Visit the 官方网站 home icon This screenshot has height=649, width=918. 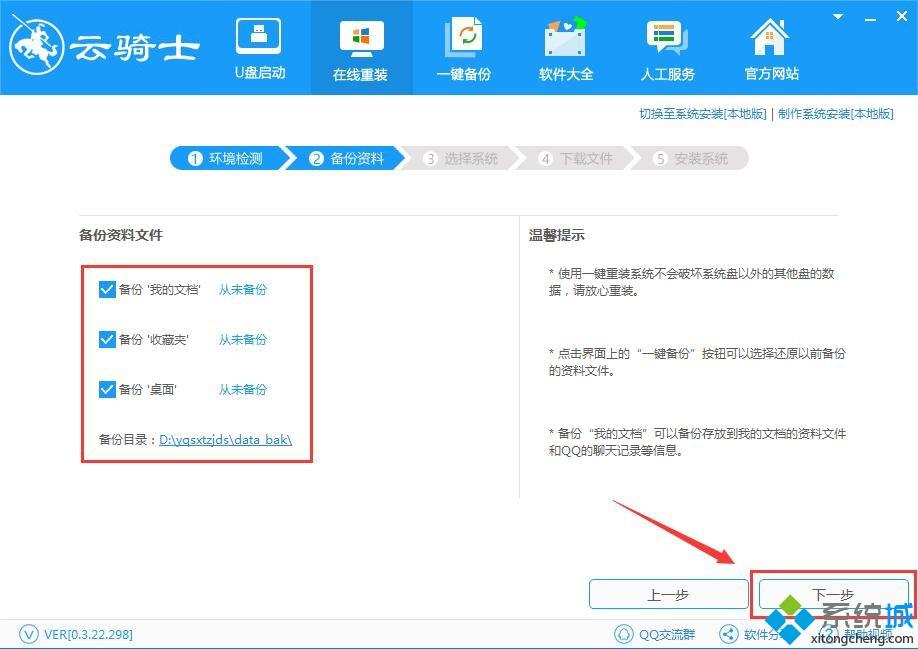tap(771, 39)
